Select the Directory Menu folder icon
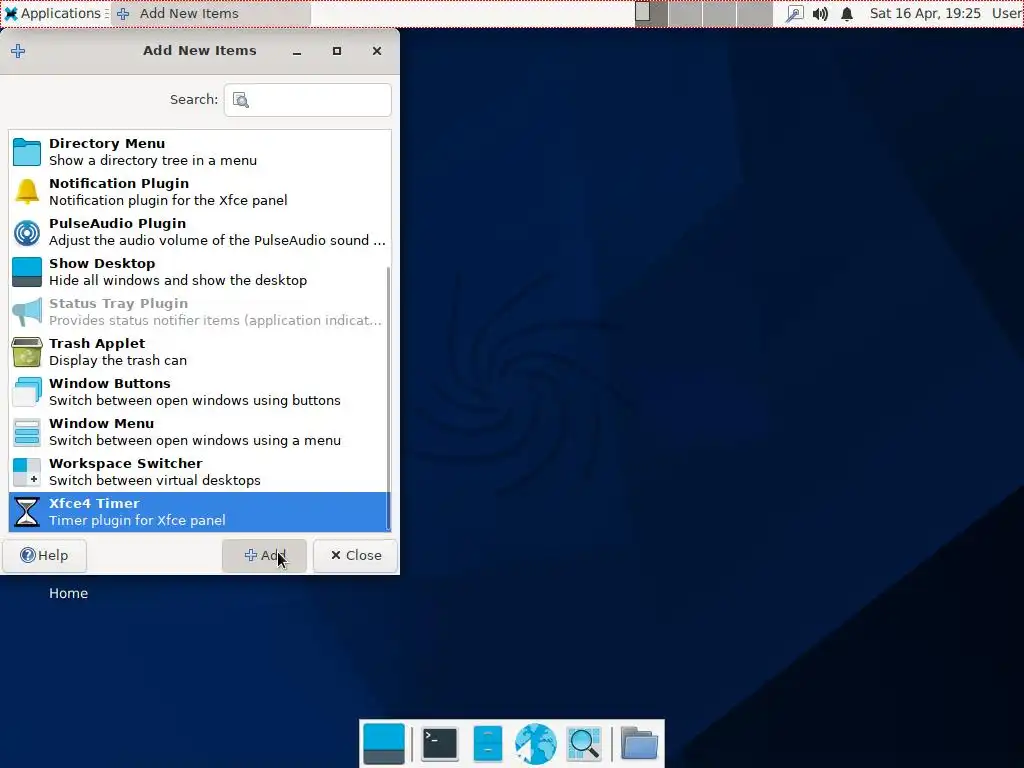This screenshot has width=1024, height=768. tap(27, 152)
